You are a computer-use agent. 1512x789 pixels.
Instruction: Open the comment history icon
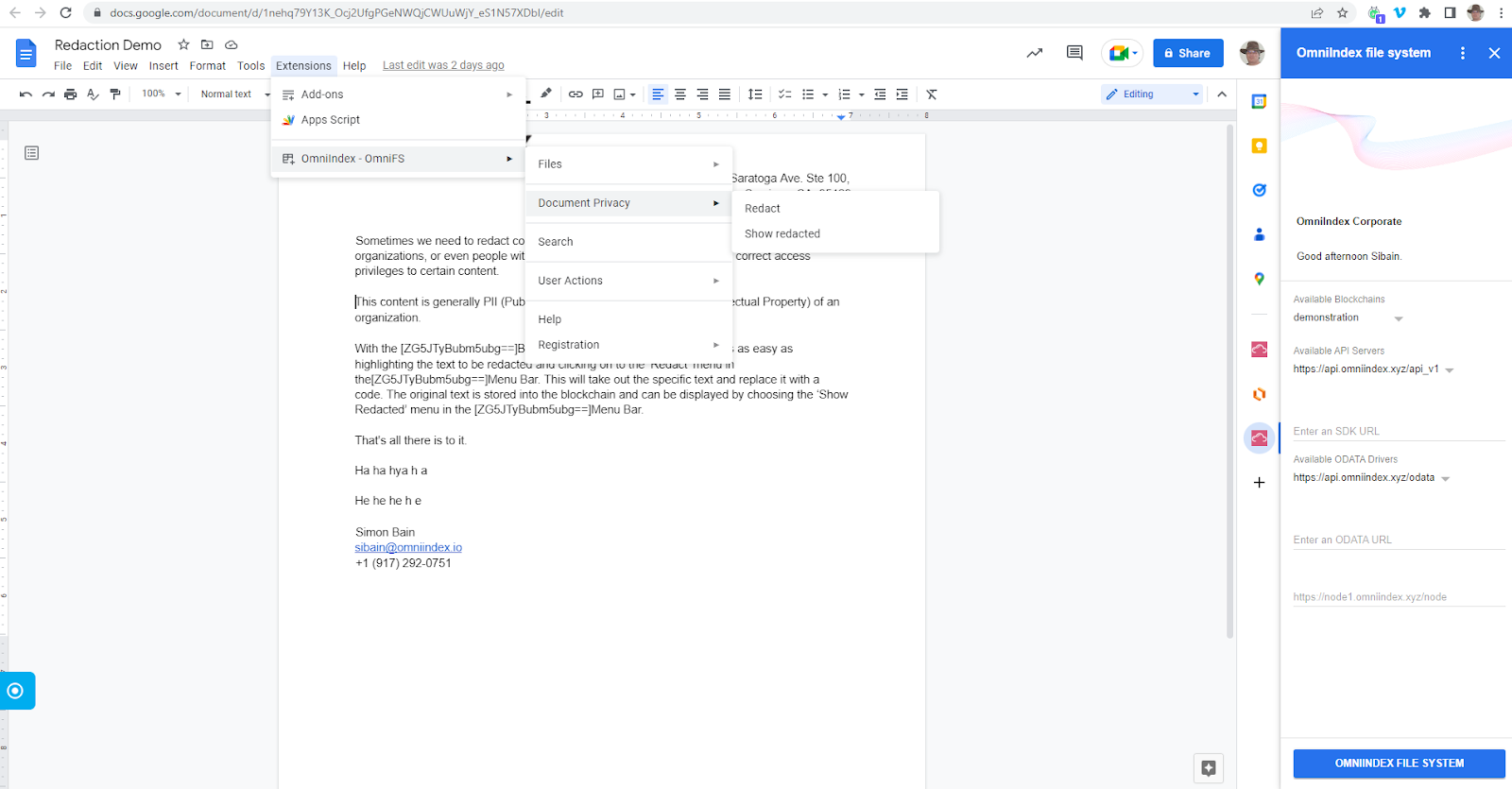pyautogui.click(x=1074, y=53)
